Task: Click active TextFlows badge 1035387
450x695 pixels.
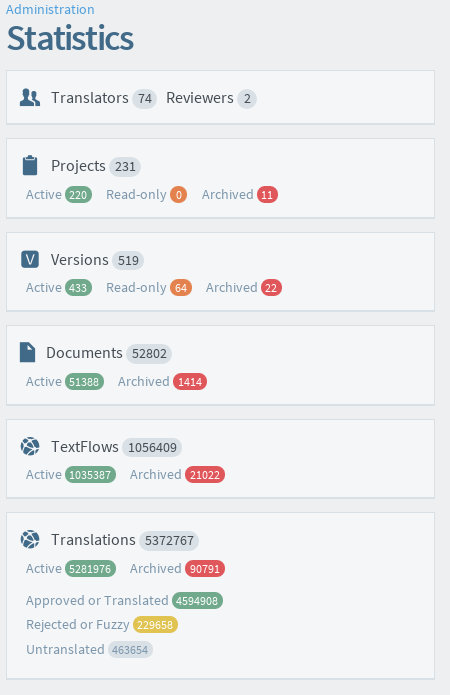Action: [x=90, y=475]
